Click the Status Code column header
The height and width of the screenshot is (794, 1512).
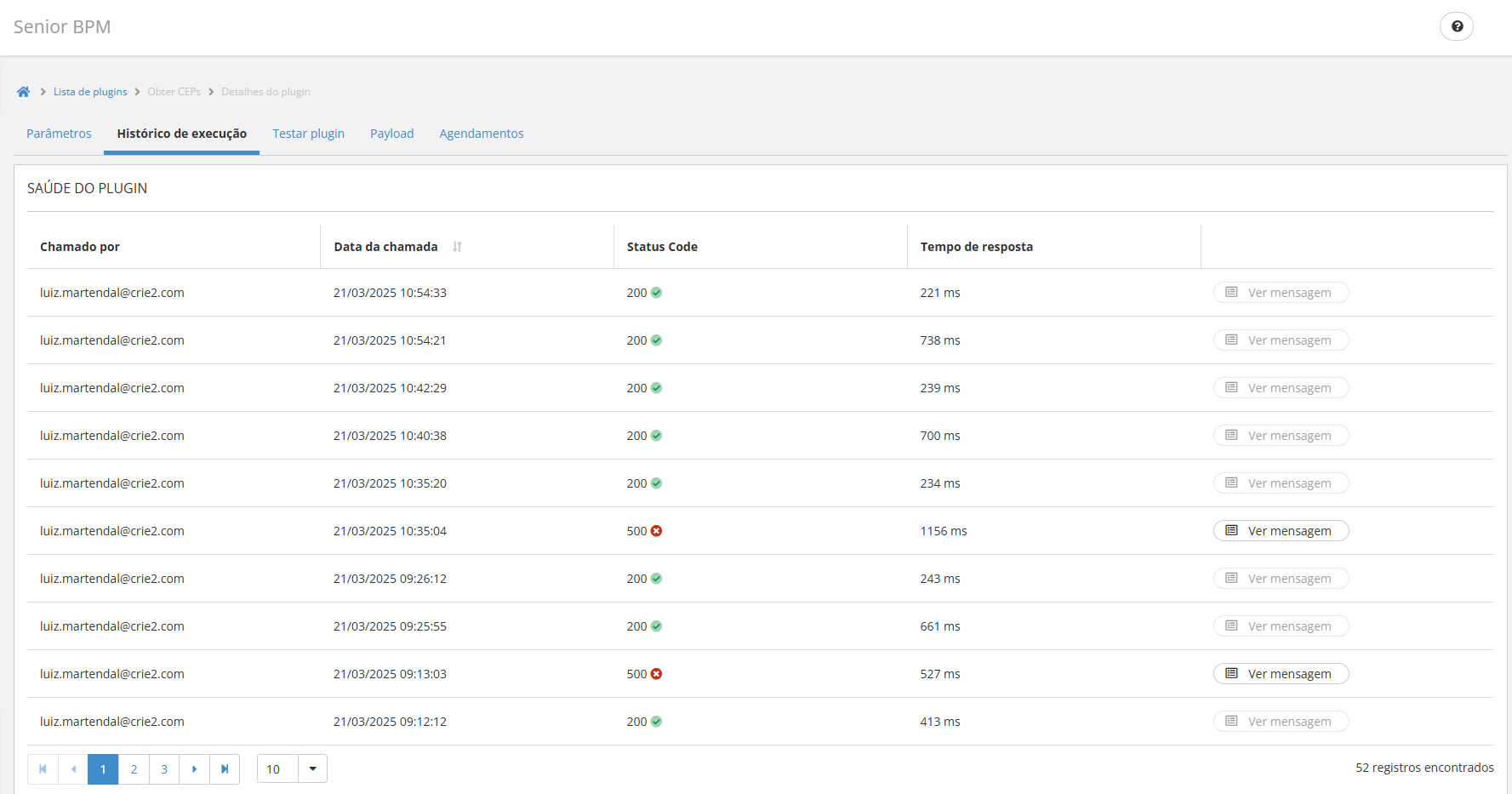point(662,247)
